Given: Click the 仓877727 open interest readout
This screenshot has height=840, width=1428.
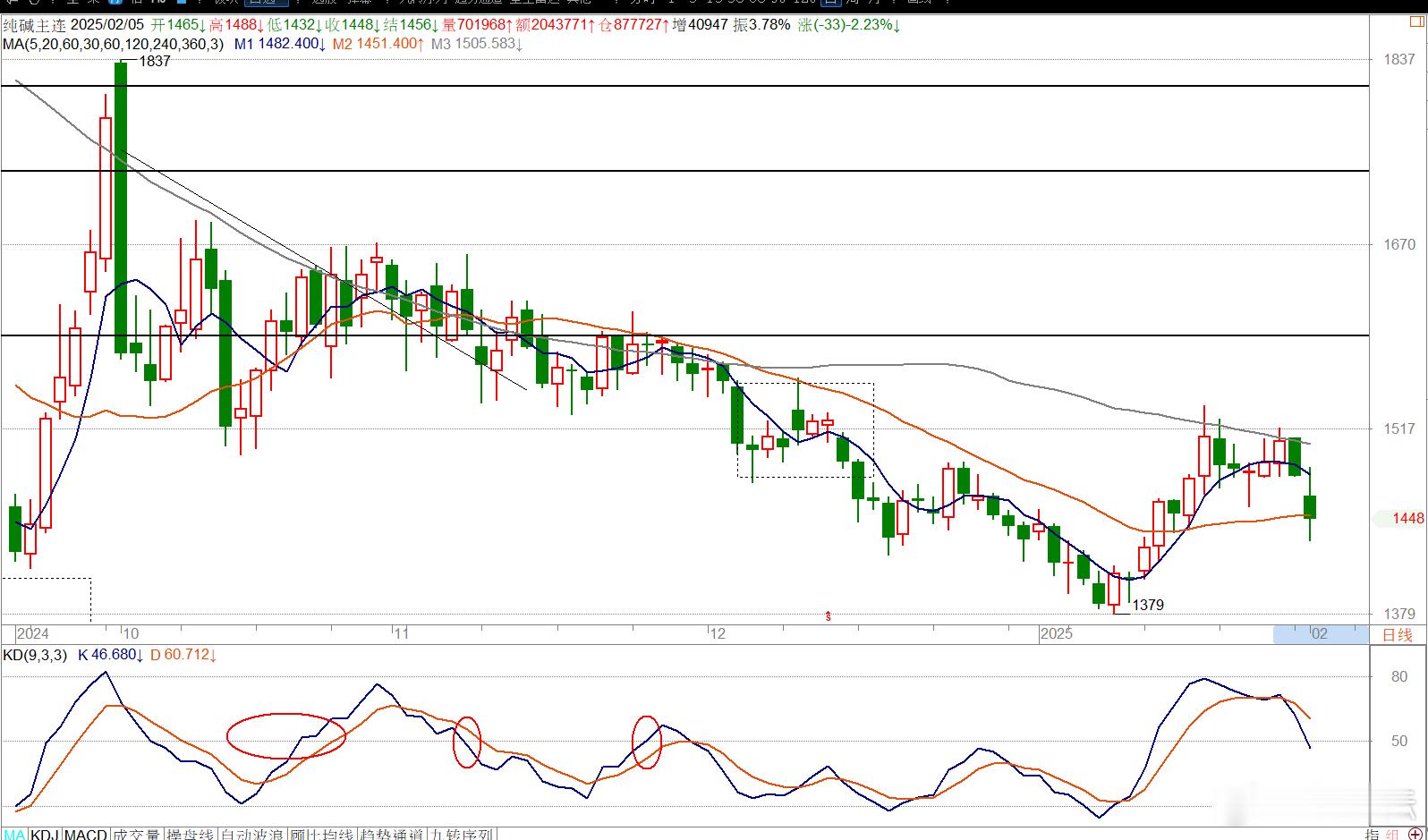Looking at the screenshot, I should pyautogui.click(x=633, y=25).
